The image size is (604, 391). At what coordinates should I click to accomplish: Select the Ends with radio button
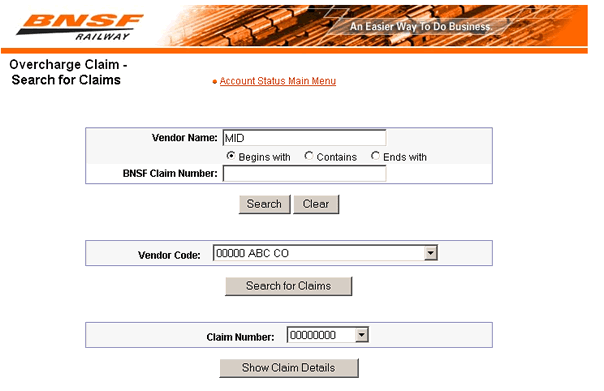pos(375,156)
